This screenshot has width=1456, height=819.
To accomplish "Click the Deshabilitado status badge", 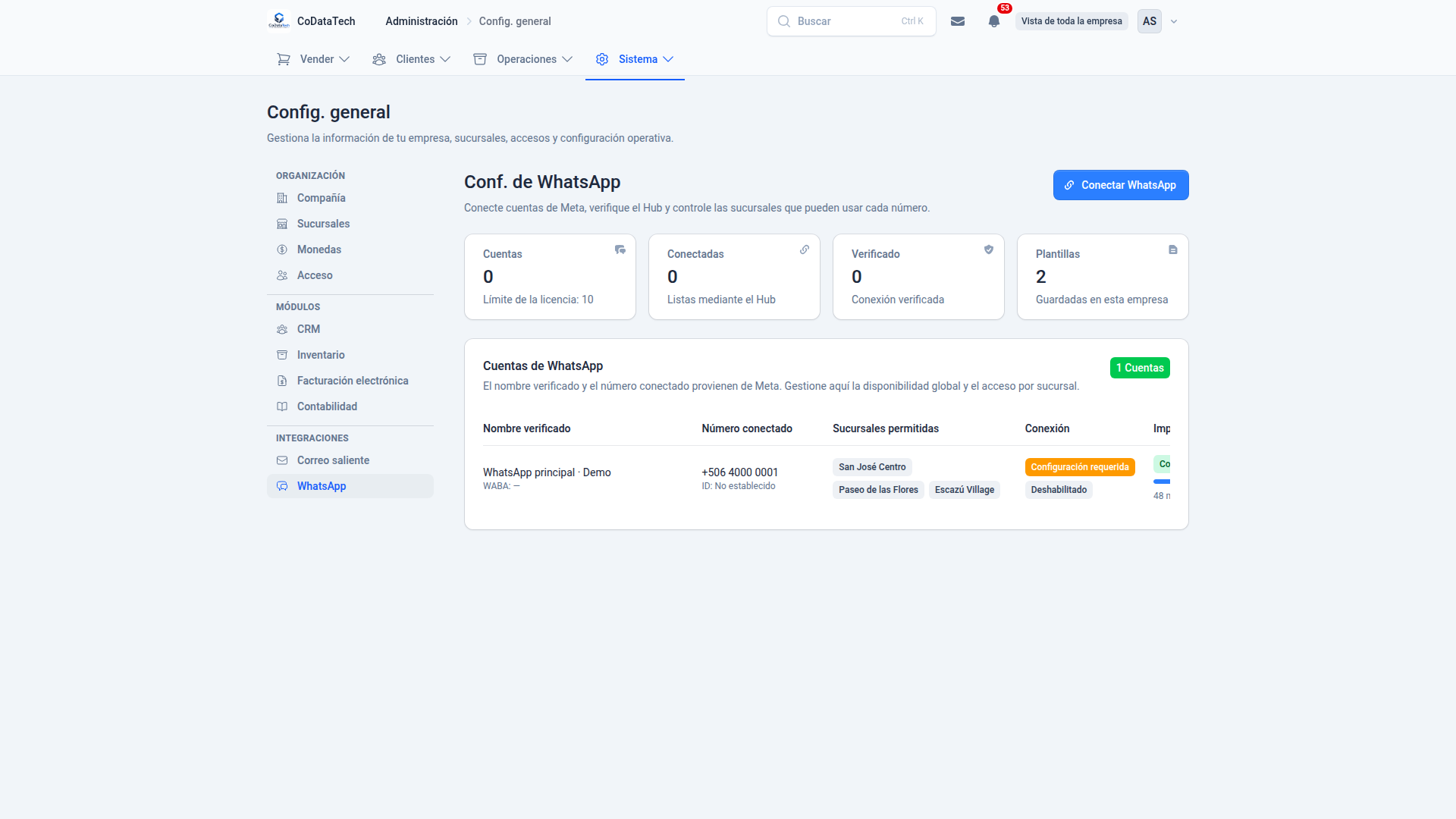I will [1059, 490].
